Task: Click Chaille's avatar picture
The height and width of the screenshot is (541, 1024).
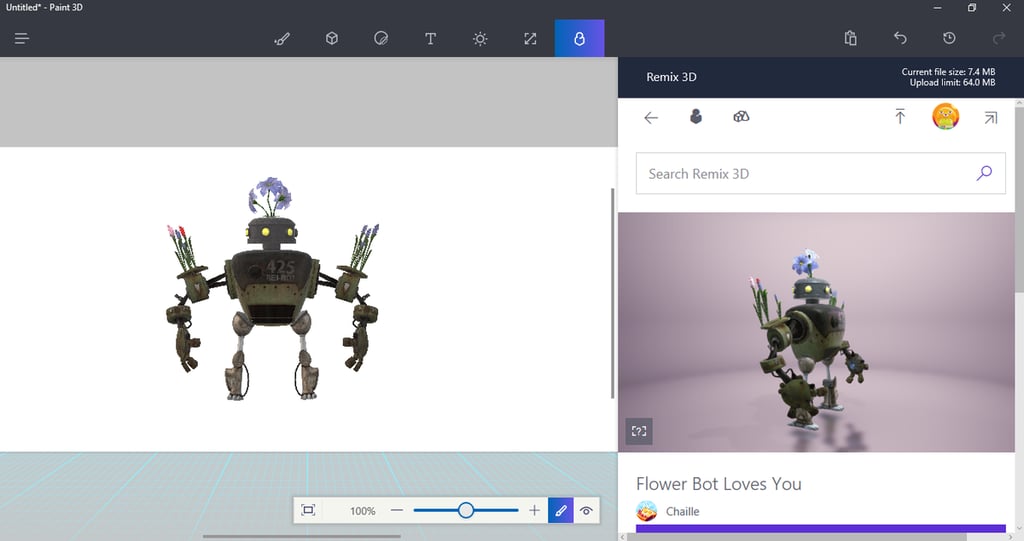Action: coord(647,511)
